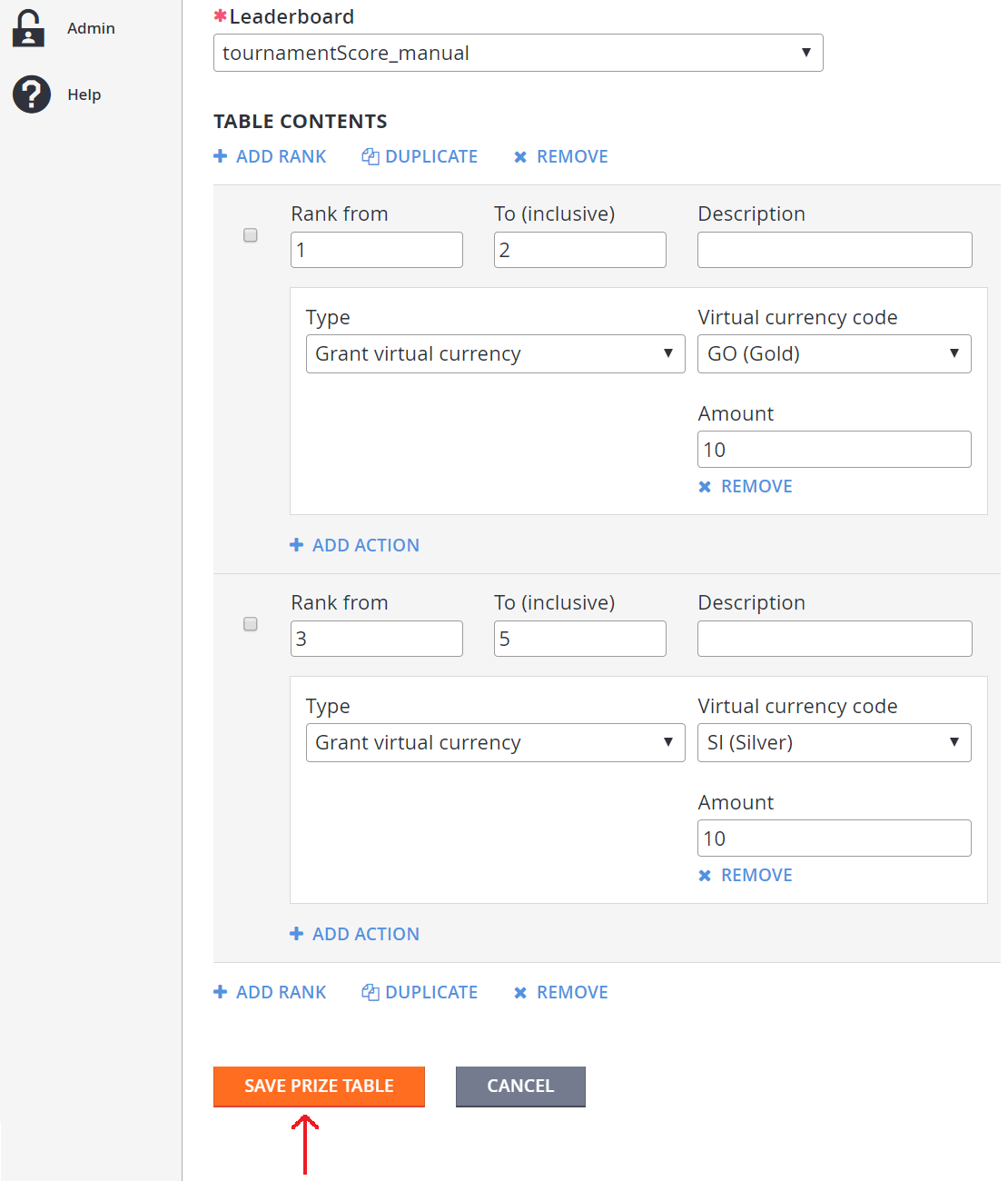Image resolution: width=1008 pixels, height=1181 pixels.
Task: Click Description field of first rank
Action: (x=834, y=250)
